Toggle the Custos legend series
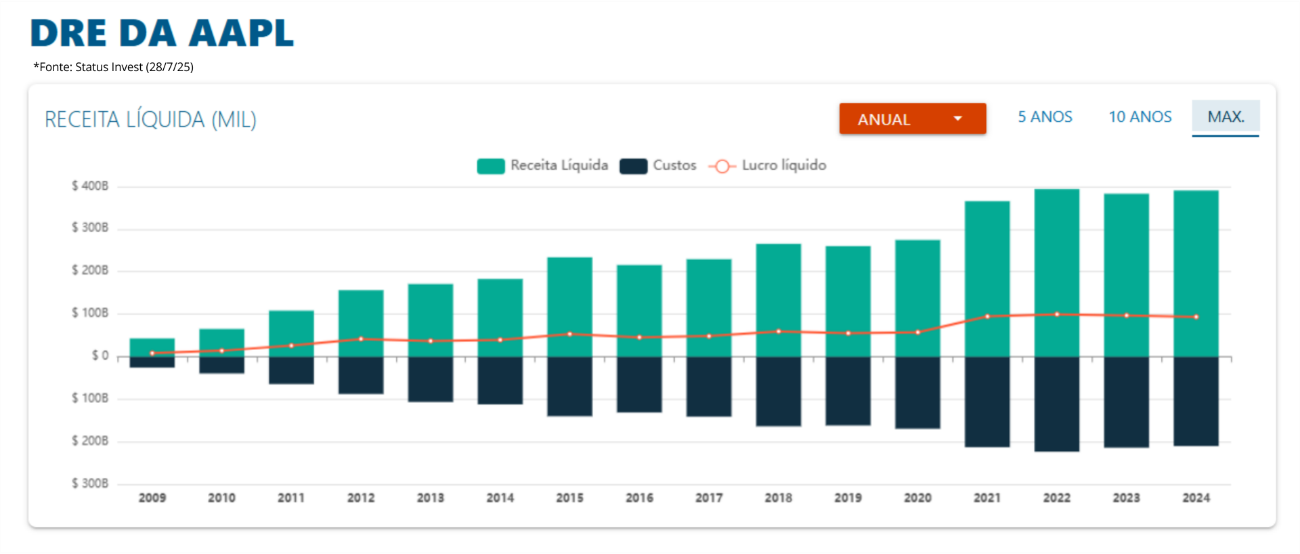Screen dimensions: 1300x554 (x=657, y=166)
